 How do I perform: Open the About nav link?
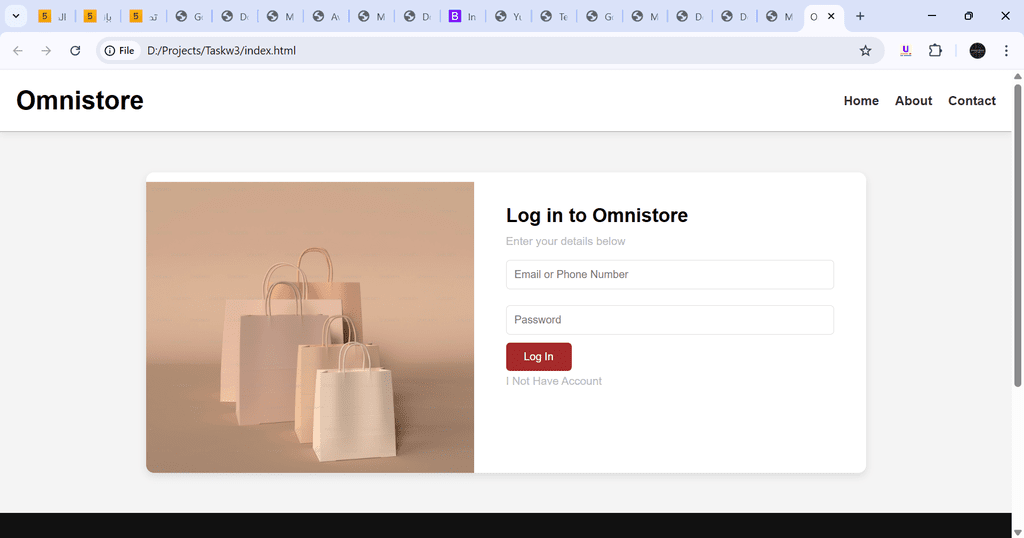click(913, 101)
